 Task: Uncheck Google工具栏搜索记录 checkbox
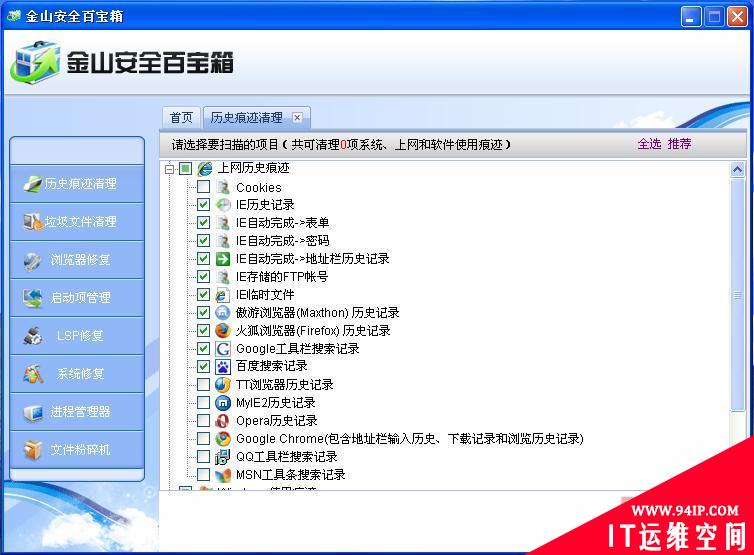tap(203, 349)
